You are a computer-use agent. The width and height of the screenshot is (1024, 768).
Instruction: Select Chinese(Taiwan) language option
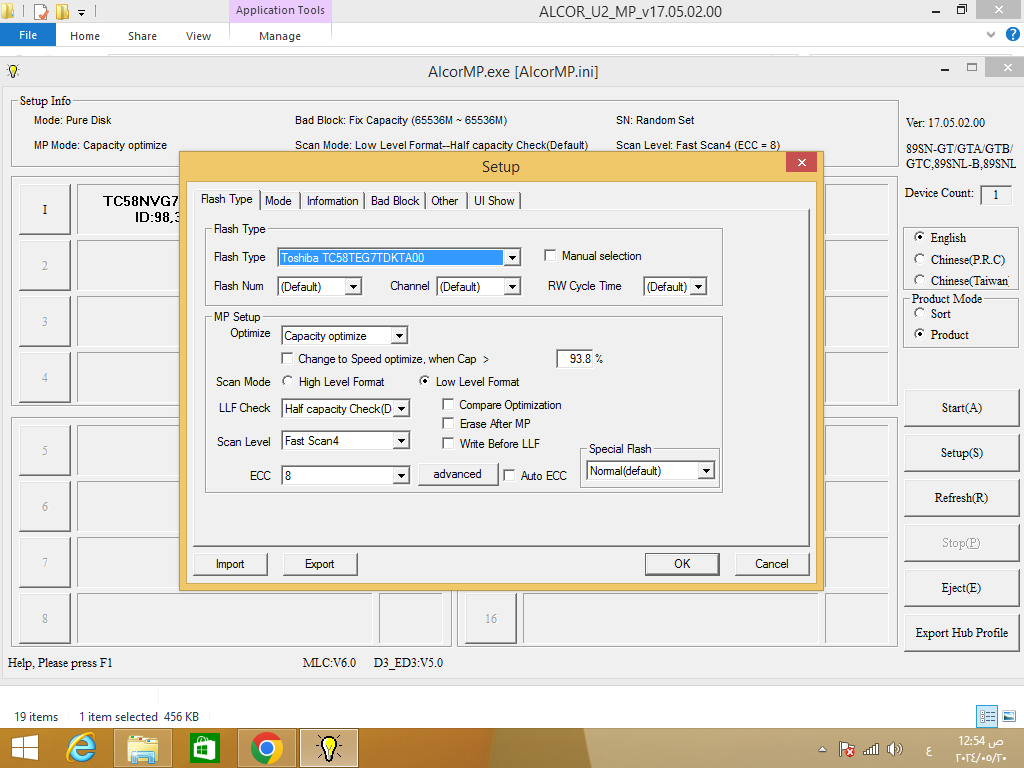point(920,280)
